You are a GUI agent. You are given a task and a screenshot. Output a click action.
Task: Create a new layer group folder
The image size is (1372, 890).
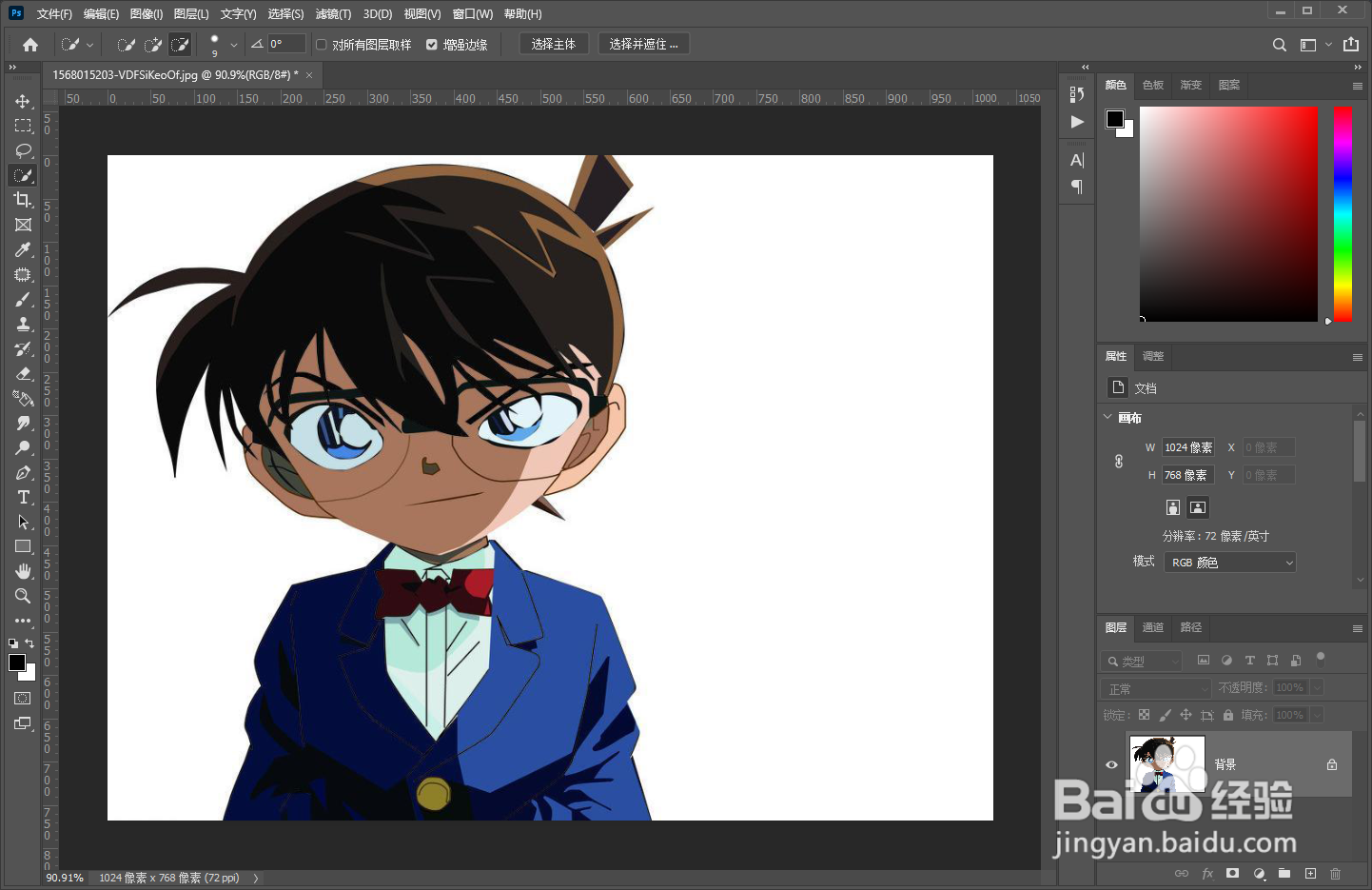(x=1284, y=873)
